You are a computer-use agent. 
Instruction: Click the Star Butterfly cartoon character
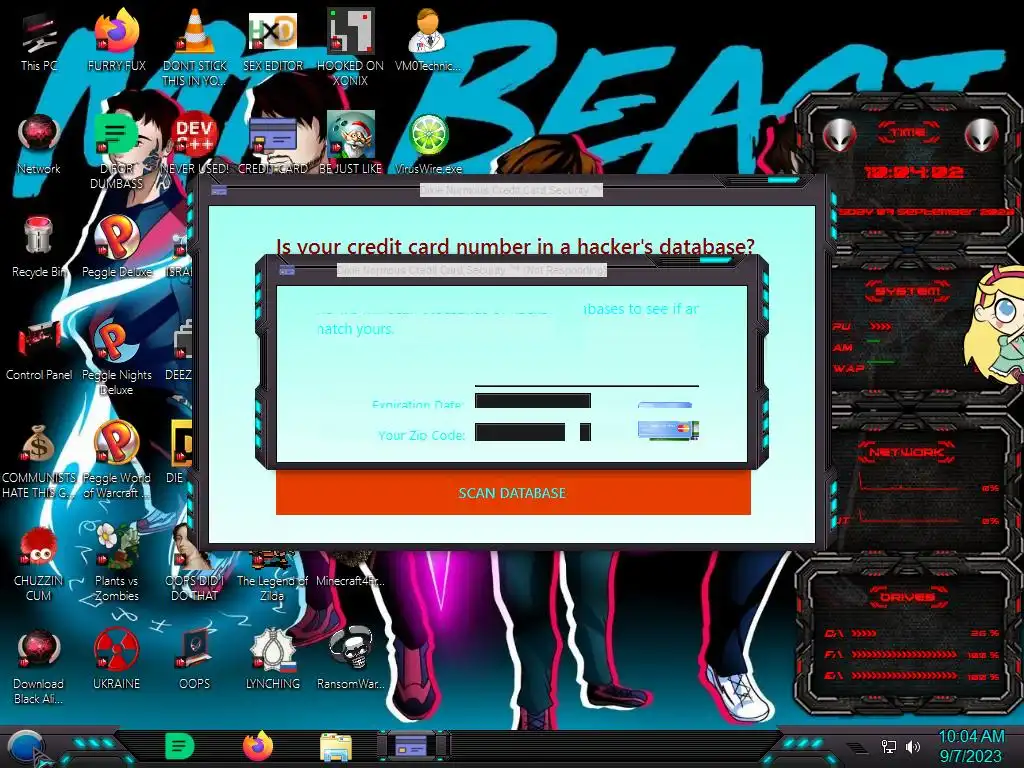[995, 327]
